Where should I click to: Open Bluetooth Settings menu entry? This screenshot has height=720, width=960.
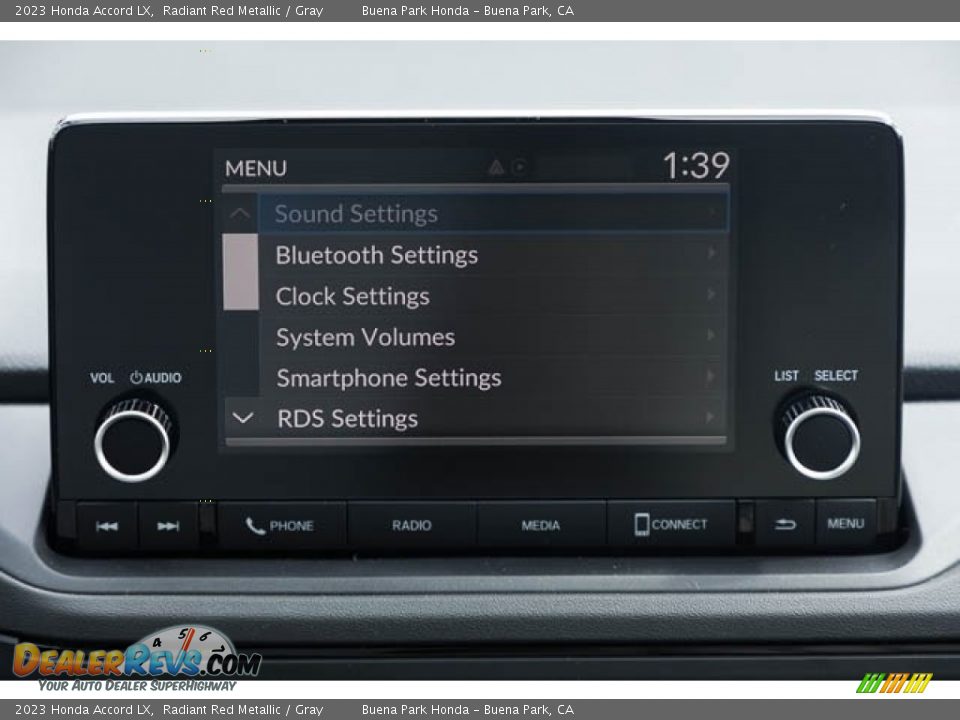click(493, 255)
